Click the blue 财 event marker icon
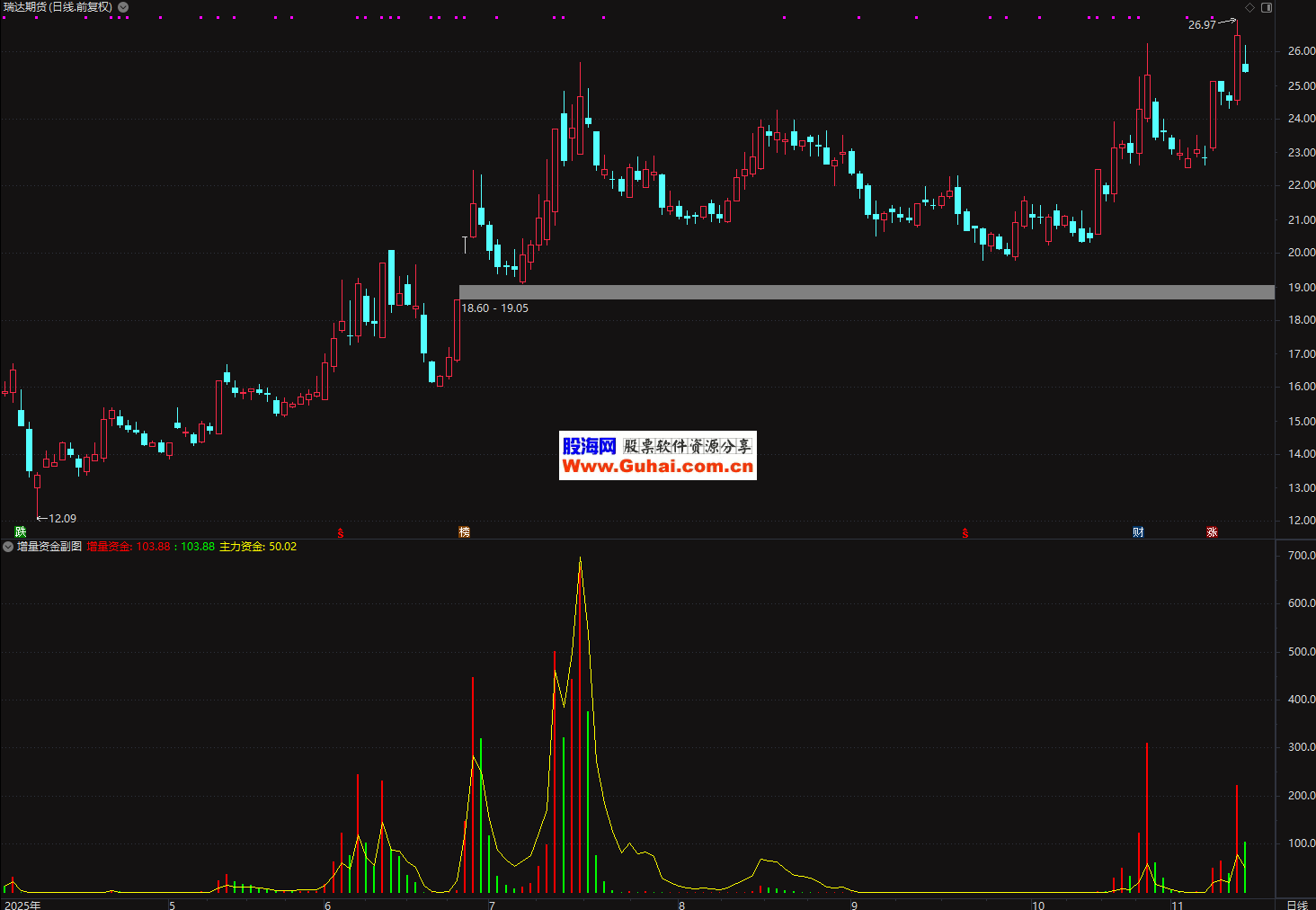The height and width of the screenshot is (910, 1316). [x=1138, y=532]
